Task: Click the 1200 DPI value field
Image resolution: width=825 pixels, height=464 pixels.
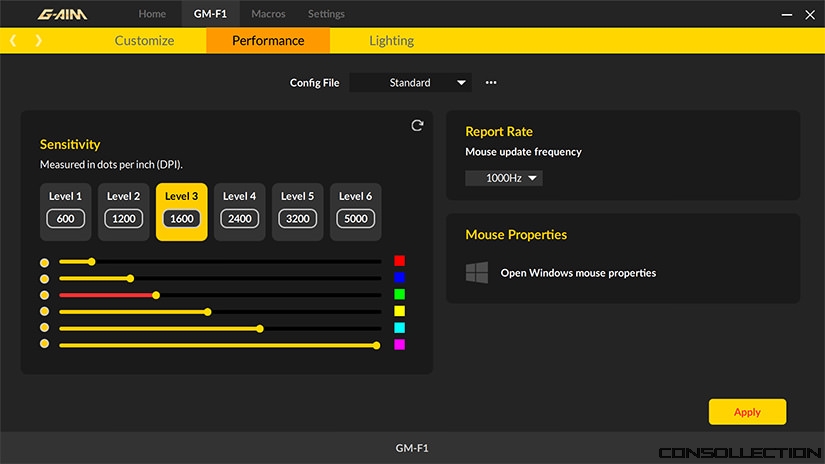Action: [124, 218]
